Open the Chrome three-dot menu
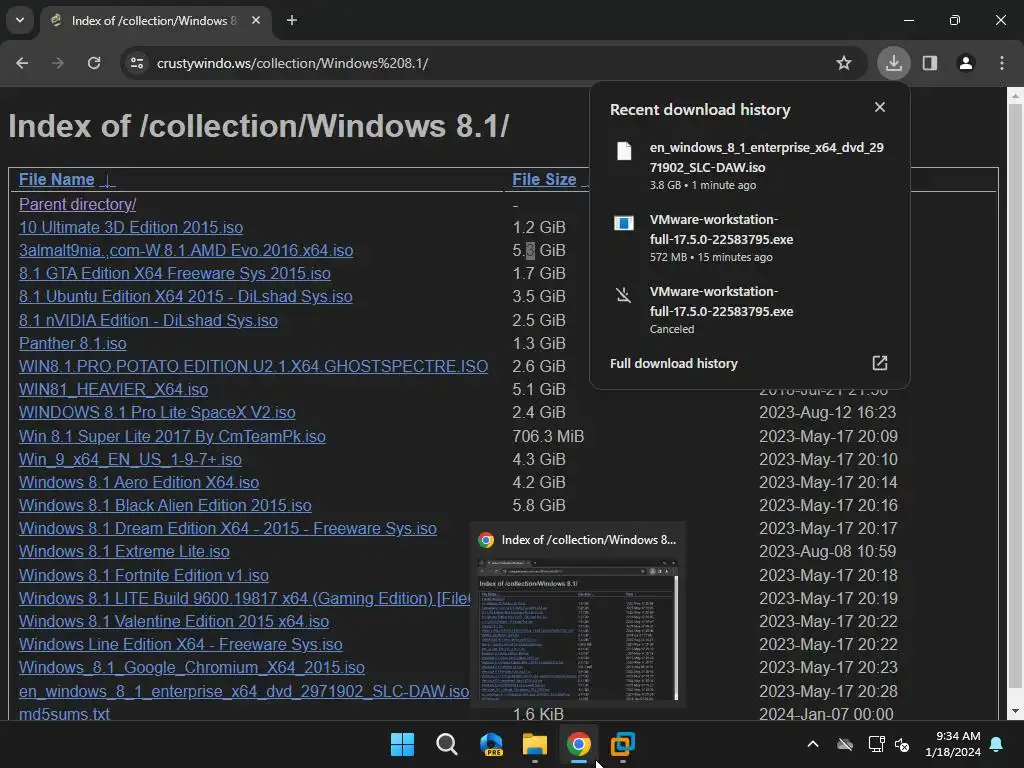Viewport: 1024px width, 768px height. pos(1002,63)
